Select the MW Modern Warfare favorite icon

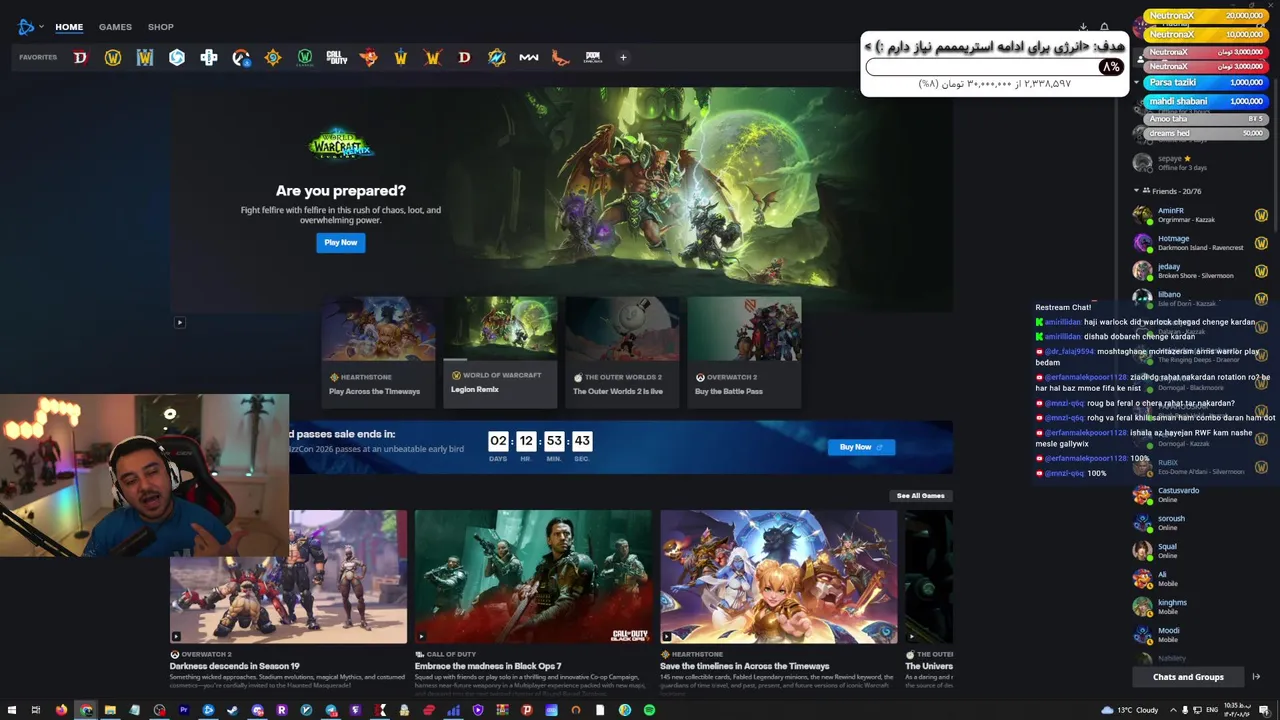pyautogui.click(x=529, y=58)
